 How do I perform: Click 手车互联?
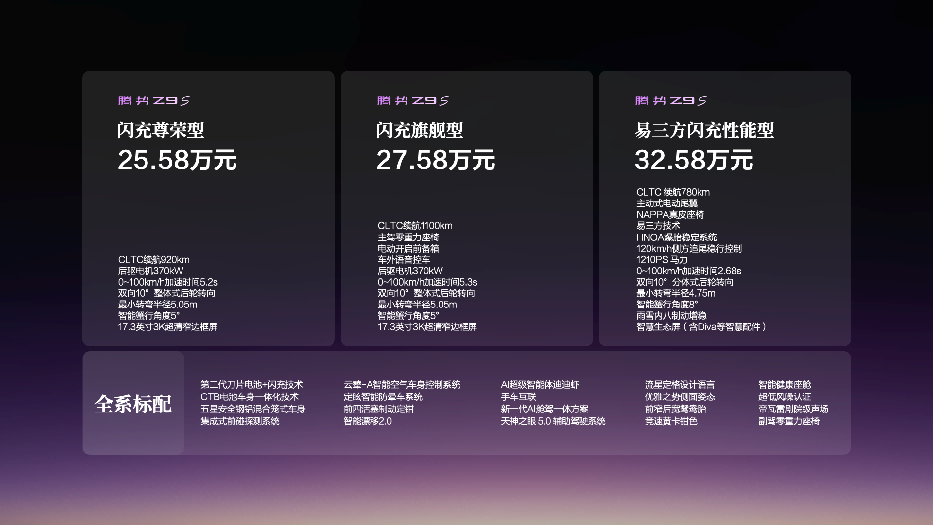click(x=518, y=397)
